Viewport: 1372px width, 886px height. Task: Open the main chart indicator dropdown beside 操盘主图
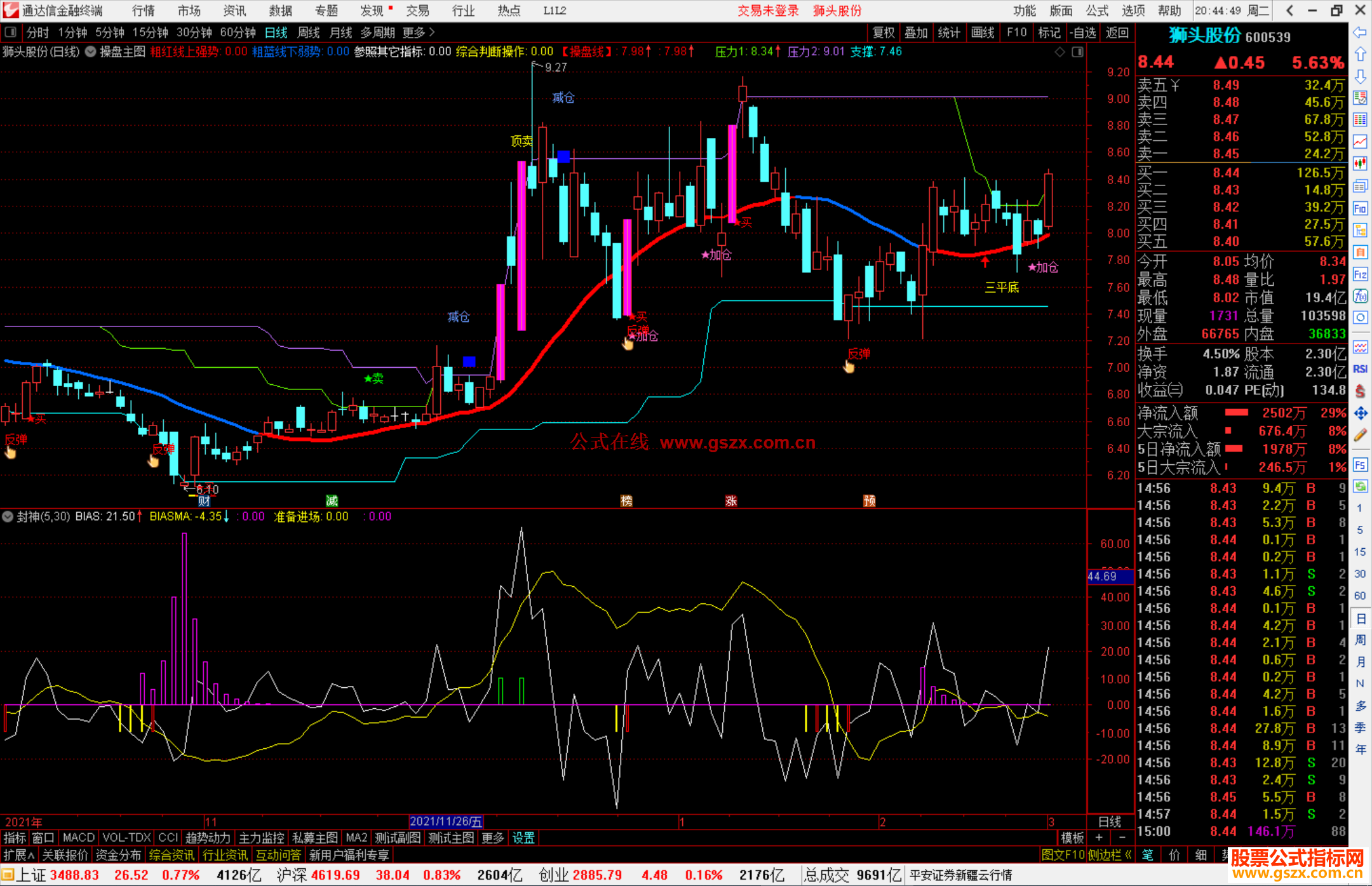point(90,51)
